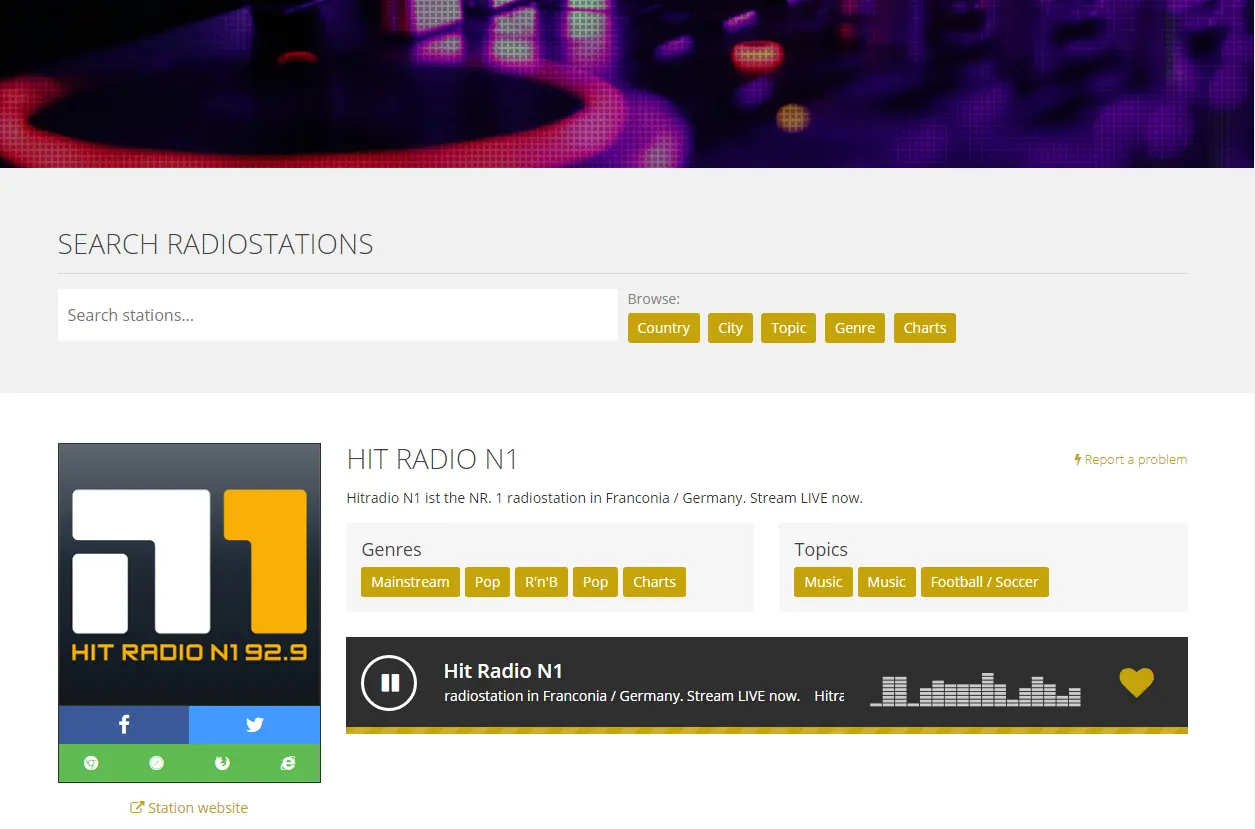The height and width of the screenshot is (829, 1255).
Task: Click the Topics panel heading
Action: (x=821, y=550)
